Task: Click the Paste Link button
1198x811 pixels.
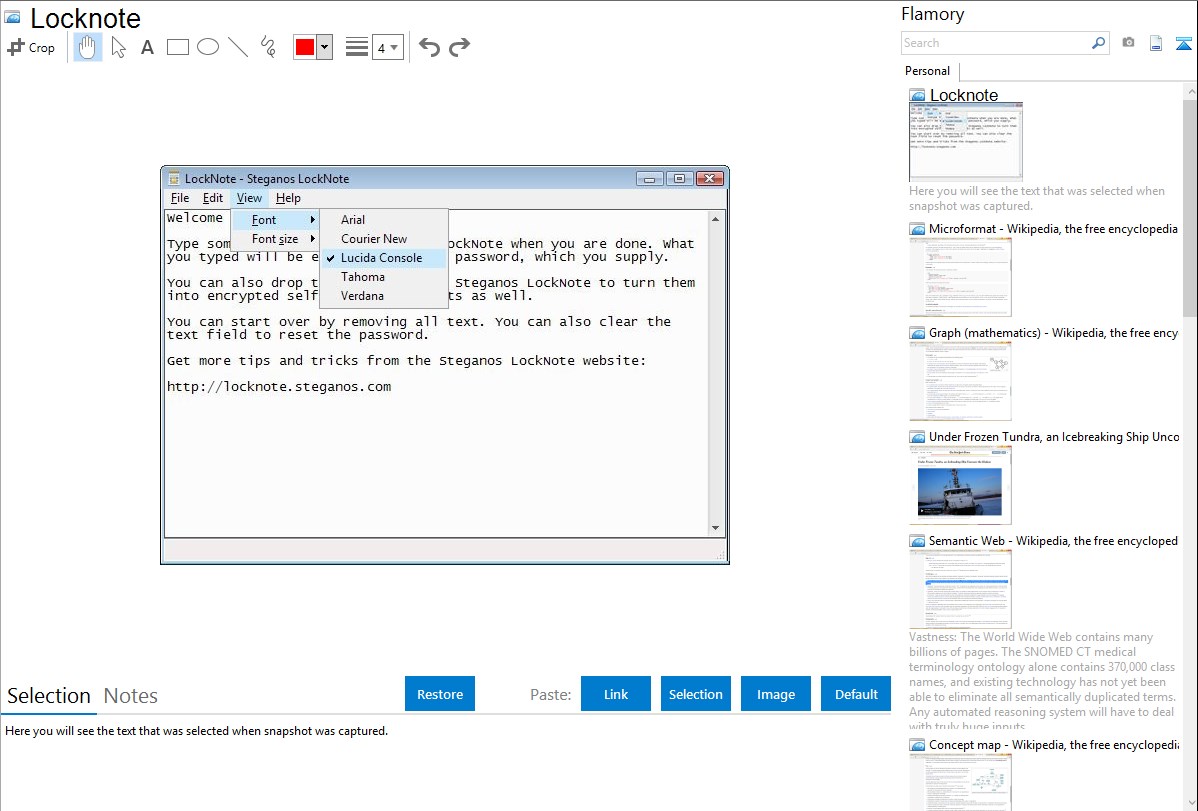Action: (616, 694)
